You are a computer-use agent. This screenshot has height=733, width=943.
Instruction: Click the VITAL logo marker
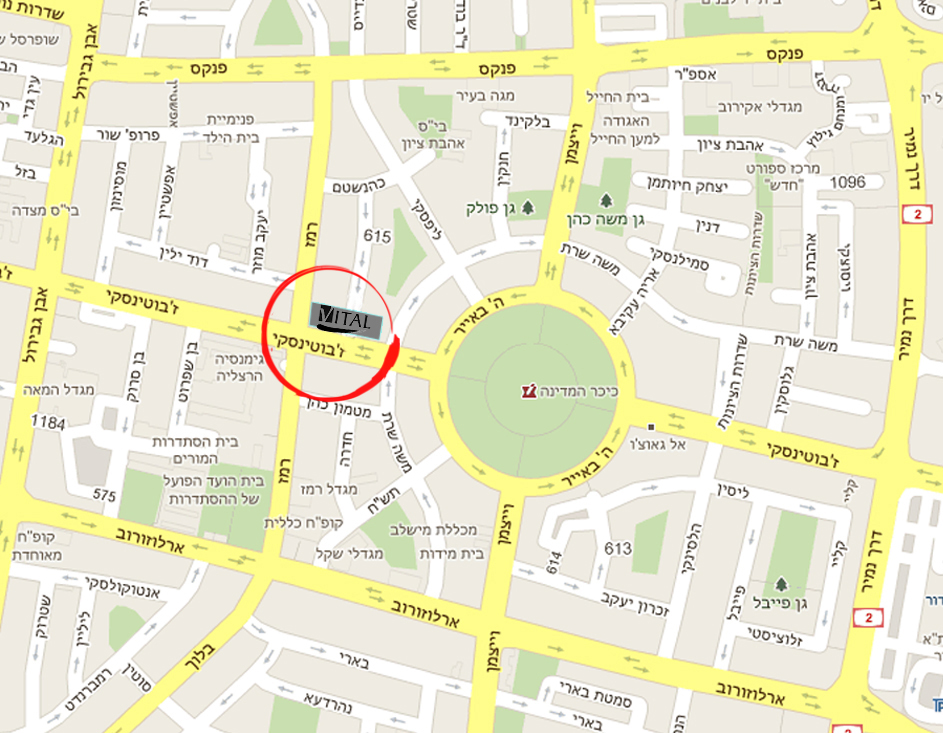coord(346,320)
